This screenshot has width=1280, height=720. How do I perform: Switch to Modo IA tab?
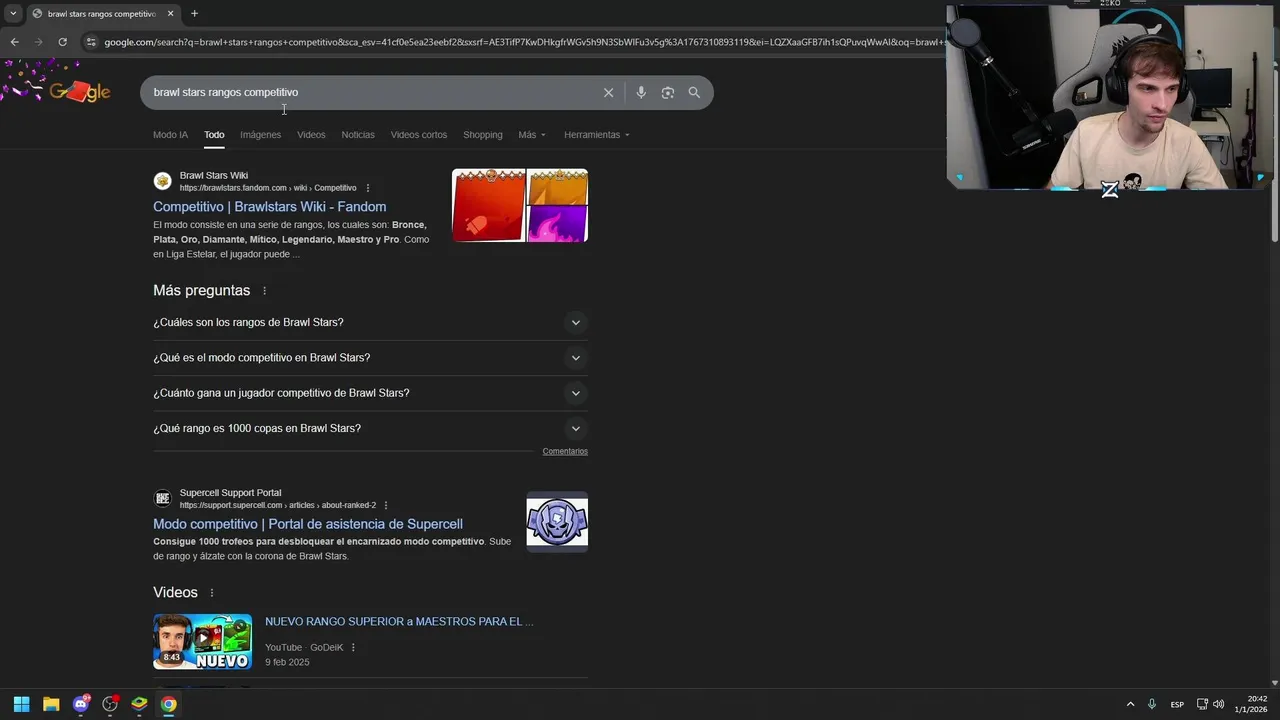(170, 135)
